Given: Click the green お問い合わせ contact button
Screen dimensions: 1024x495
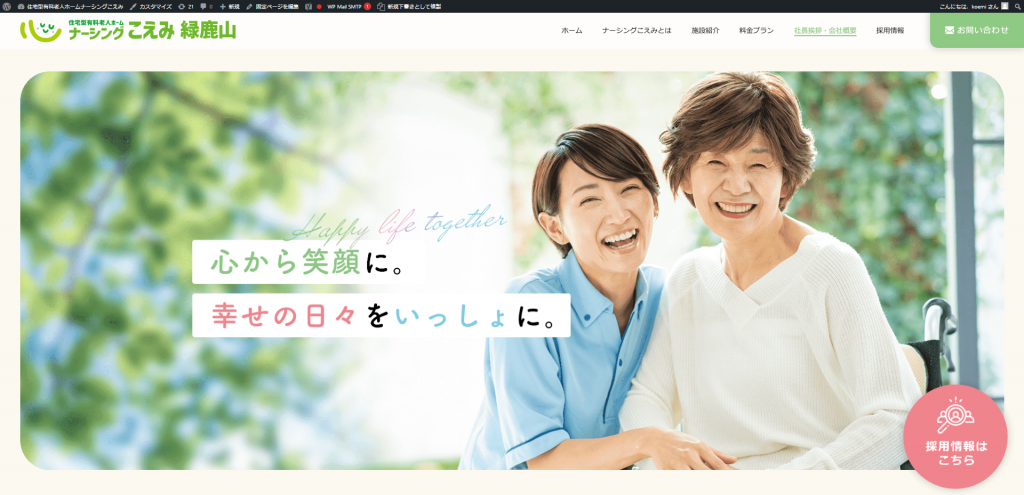Looking at the screenshot, I should click(x=977, y=30).
